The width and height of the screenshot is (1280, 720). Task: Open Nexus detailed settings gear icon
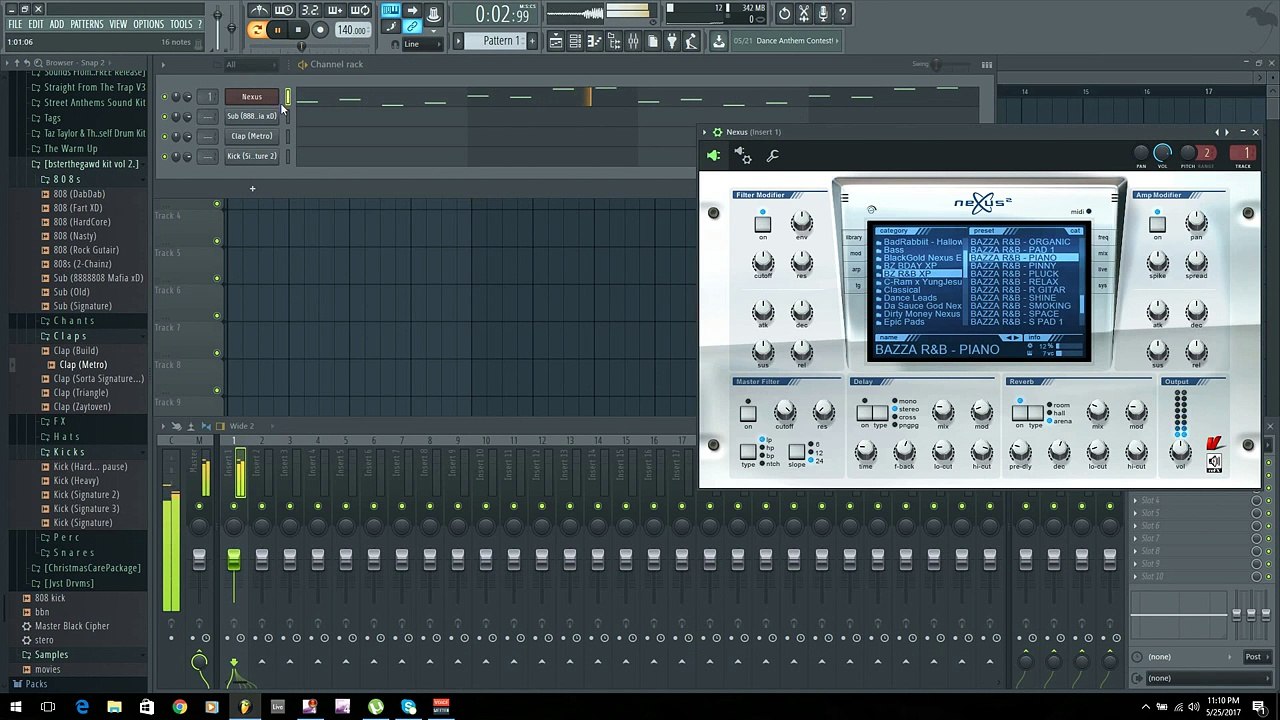(x=742, y=155)
